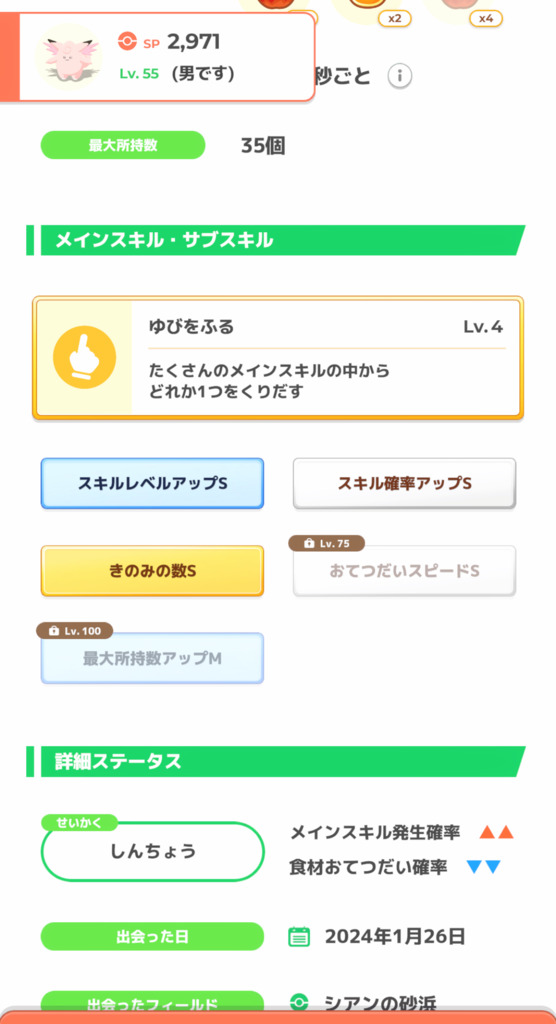Tap the 最大所持数 label pill
This screenshot has width=556, height=1024.
click(123, 145)
